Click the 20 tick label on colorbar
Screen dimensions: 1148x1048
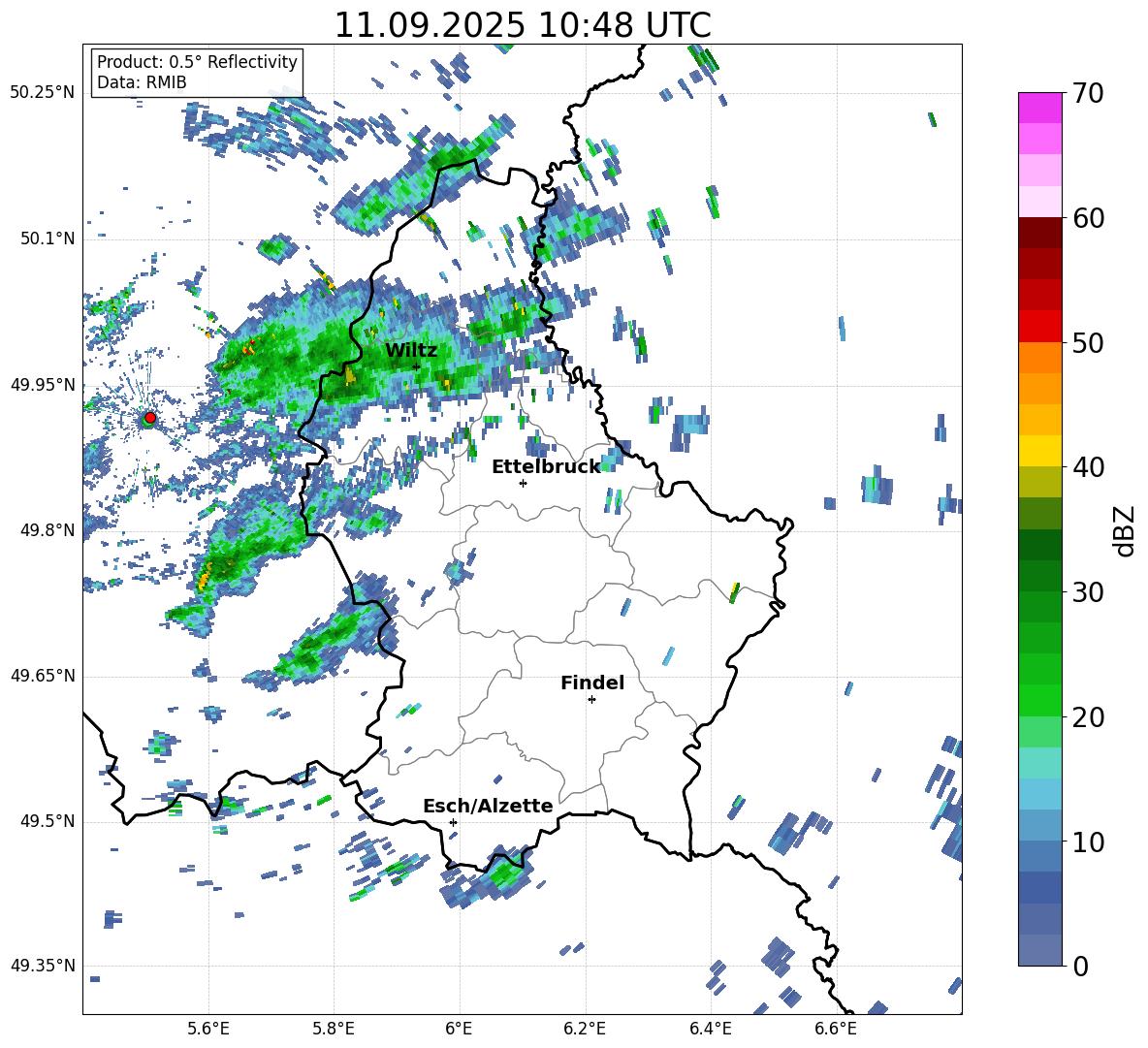(x=1088, y=717)
